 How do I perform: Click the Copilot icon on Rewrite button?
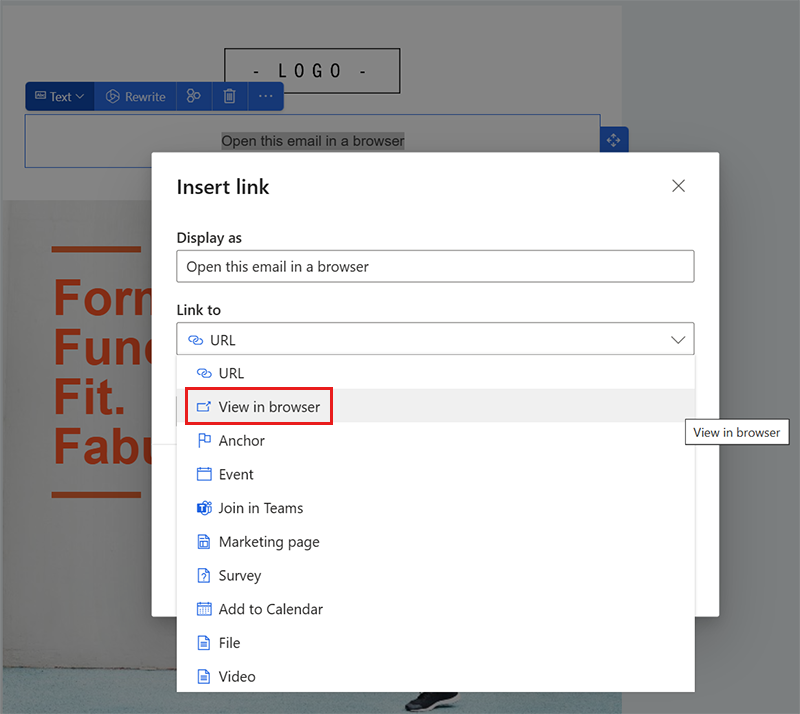pyautogui.click(x=112, y=96)
